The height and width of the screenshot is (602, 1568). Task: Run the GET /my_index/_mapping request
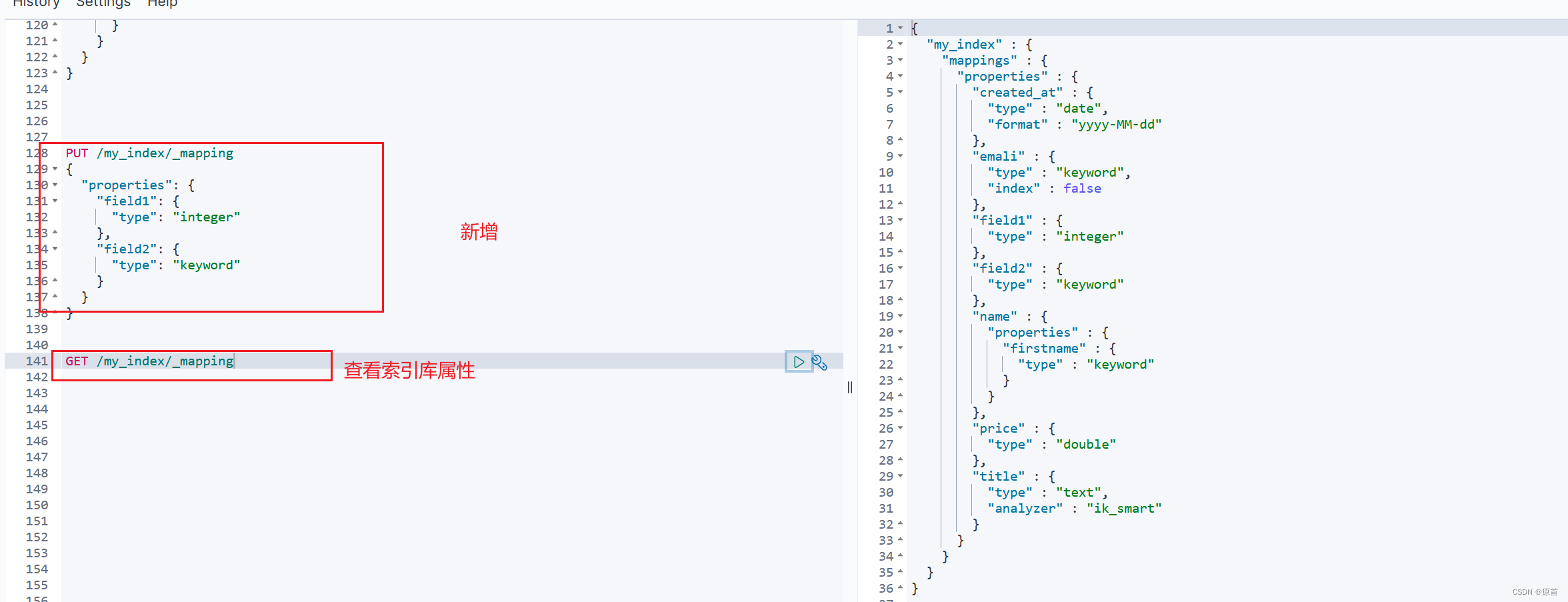(x=799, y=362)
